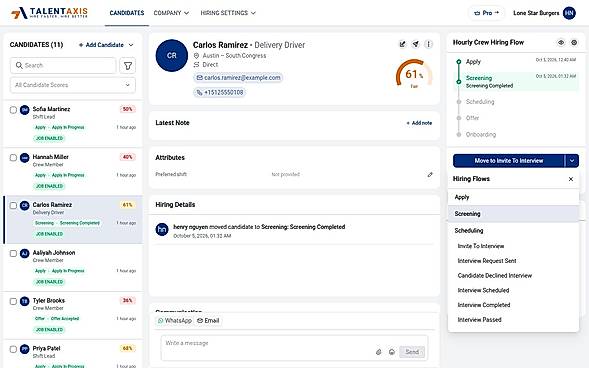
Task: Expand the Hiring Settings dropdown
Action: click(x=228, y=13)
